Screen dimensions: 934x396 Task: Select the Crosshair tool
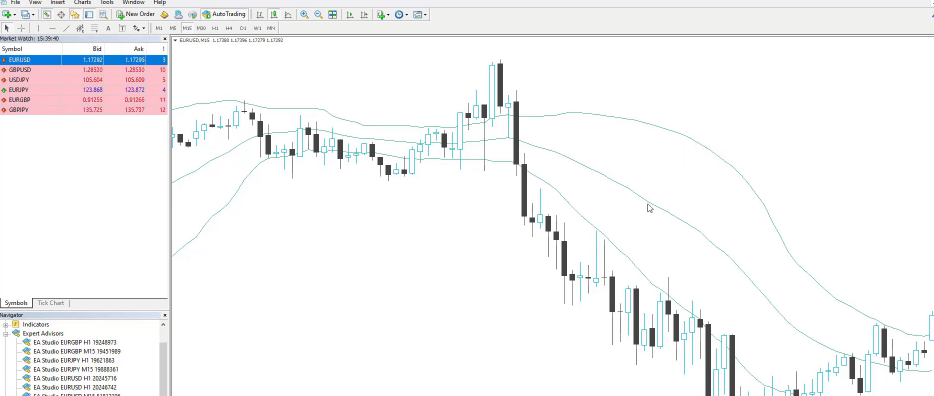[21, 28]
